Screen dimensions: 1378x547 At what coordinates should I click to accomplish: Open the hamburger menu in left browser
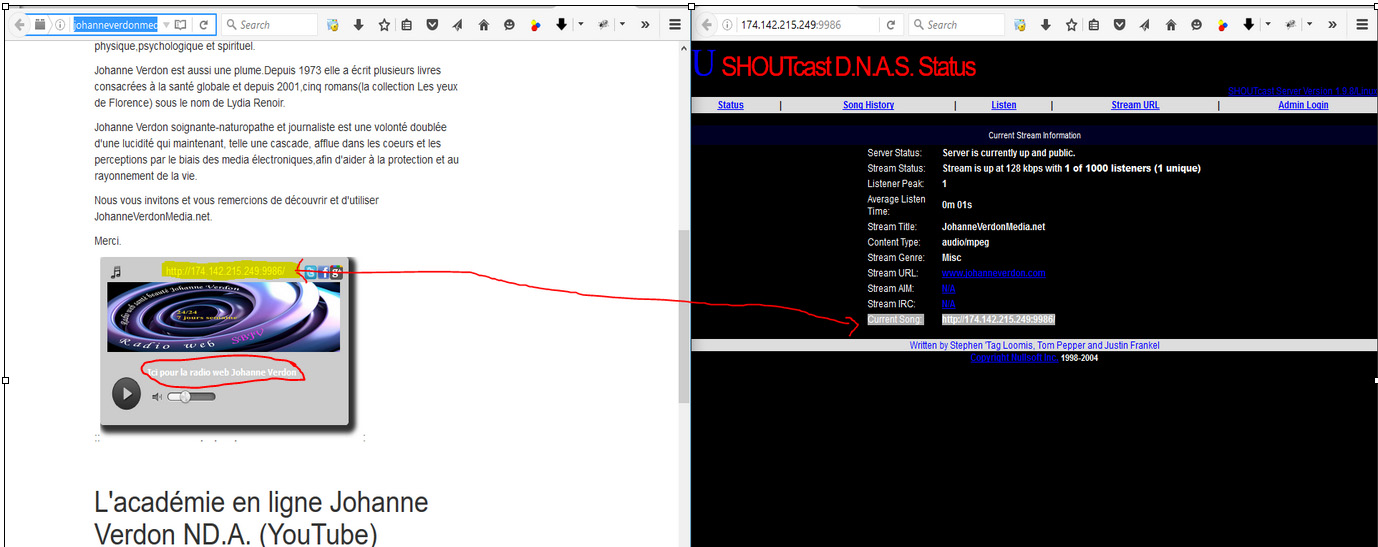(675, 24)
